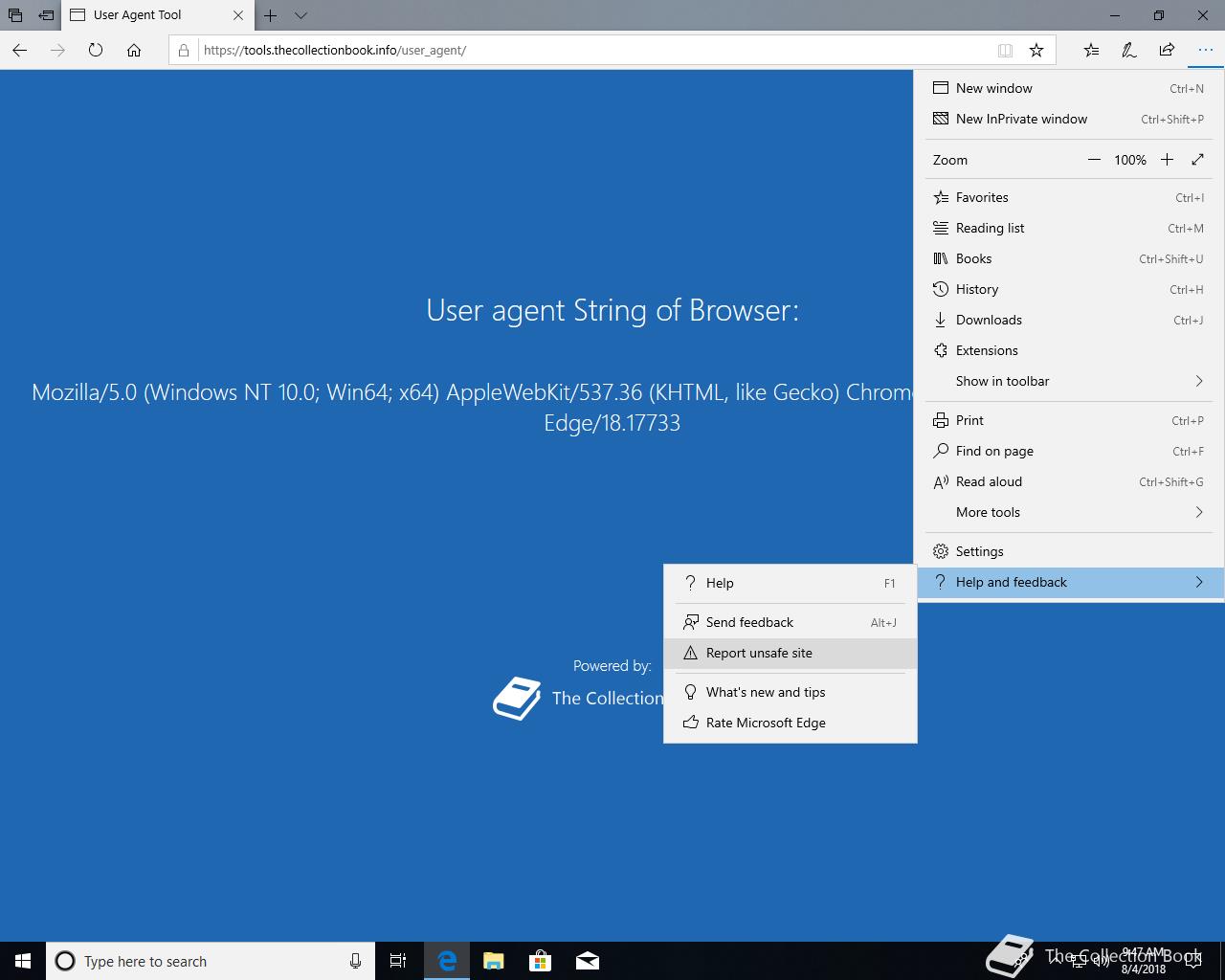Open Task View on the taskbar

coord(398,961)
